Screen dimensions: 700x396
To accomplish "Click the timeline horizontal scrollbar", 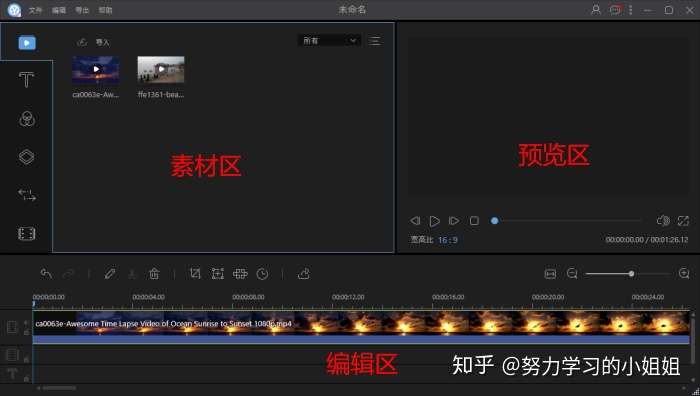I will point(59,388).
